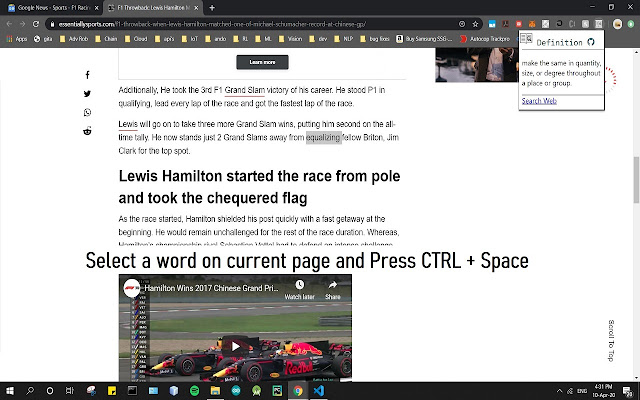Viewport: 640px width, 400px height.
Task: Click the blue extension icon after bookmark star
Action: [x=492, y=24]
